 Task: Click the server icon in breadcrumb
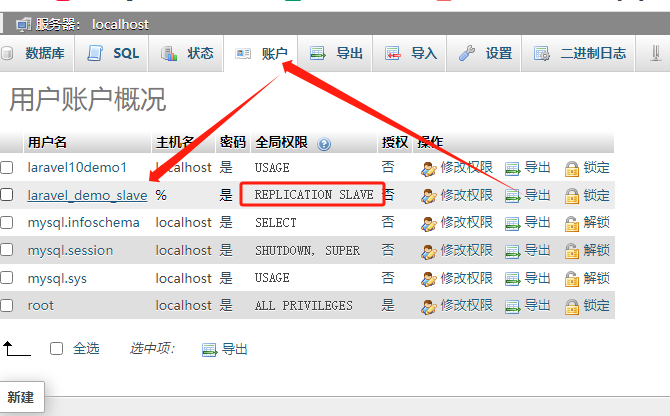click(x=24, y=25)
